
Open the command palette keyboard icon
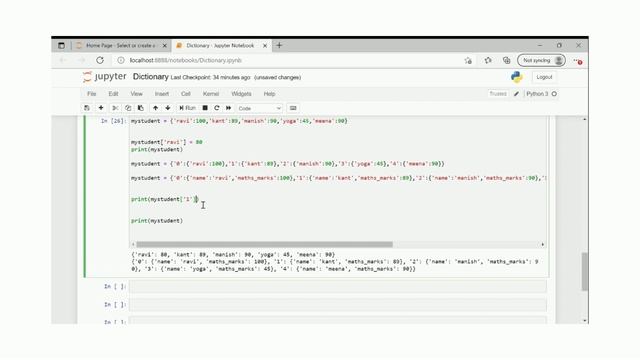point(293,108)
